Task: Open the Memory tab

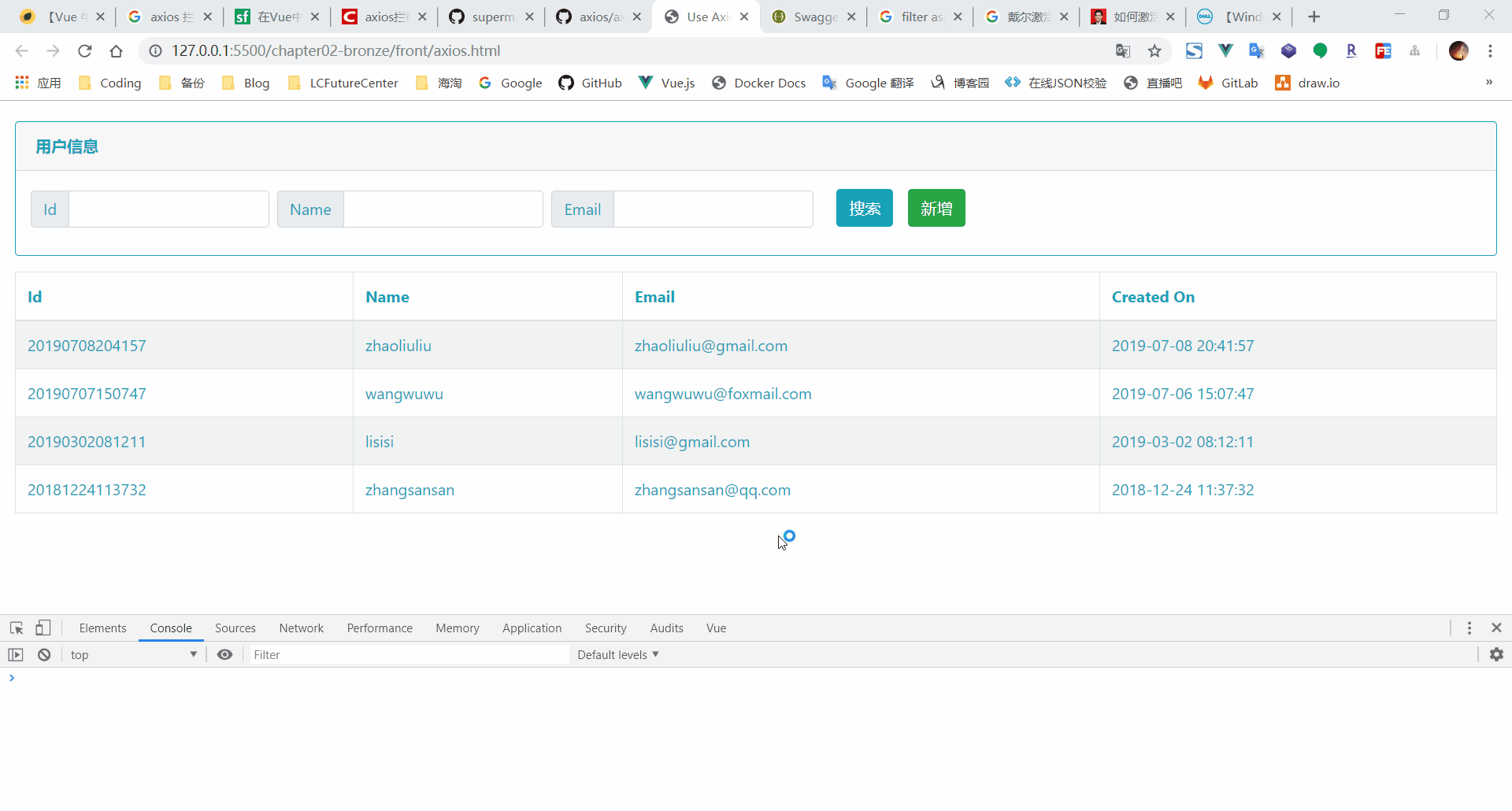Action: click(458, 628)
